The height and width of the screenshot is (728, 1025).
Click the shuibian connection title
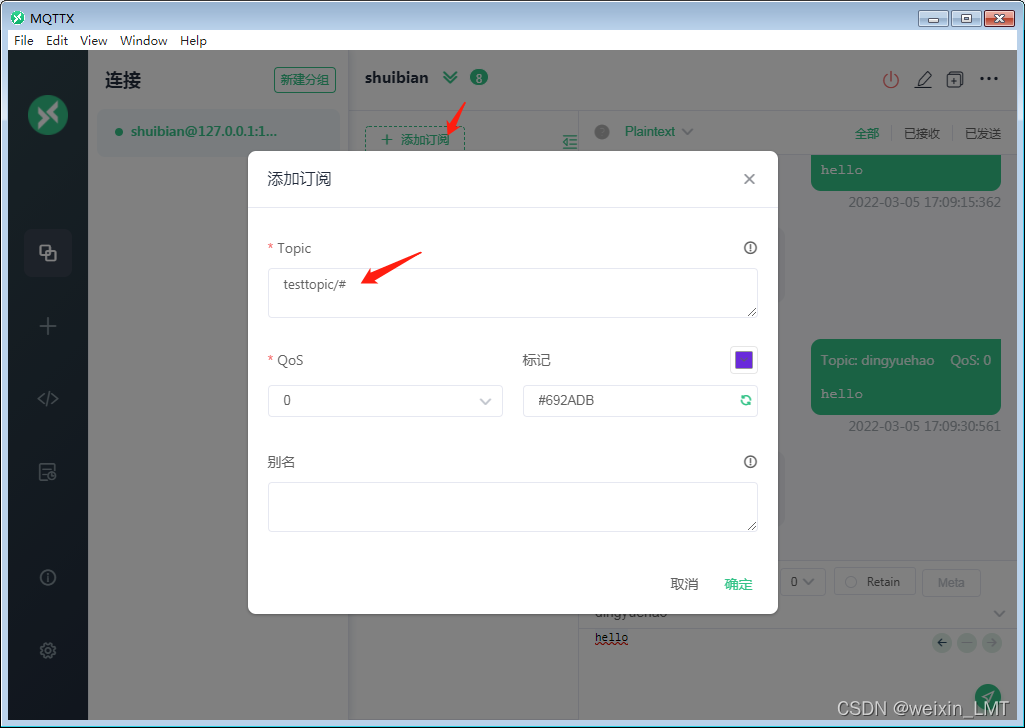(396, 78)
